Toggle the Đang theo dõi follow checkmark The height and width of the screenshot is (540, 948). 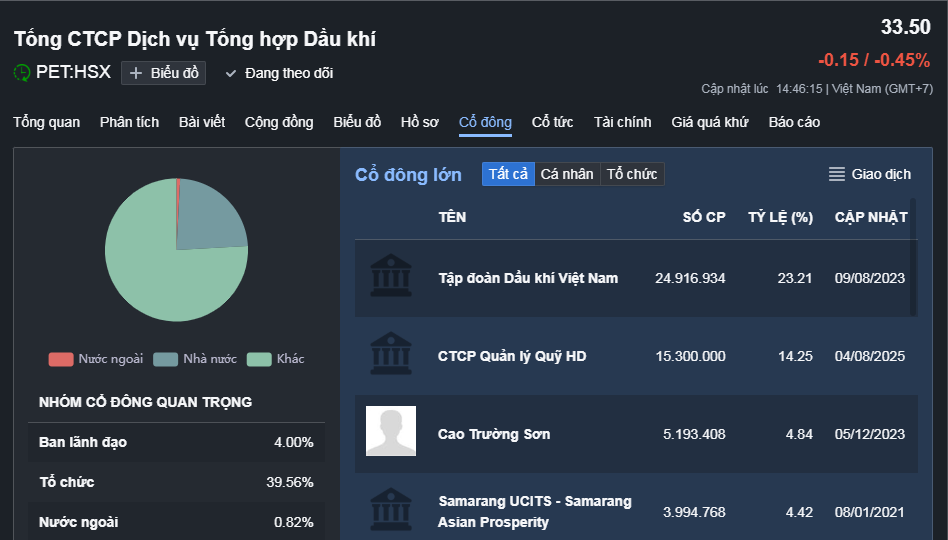(231, 73)
